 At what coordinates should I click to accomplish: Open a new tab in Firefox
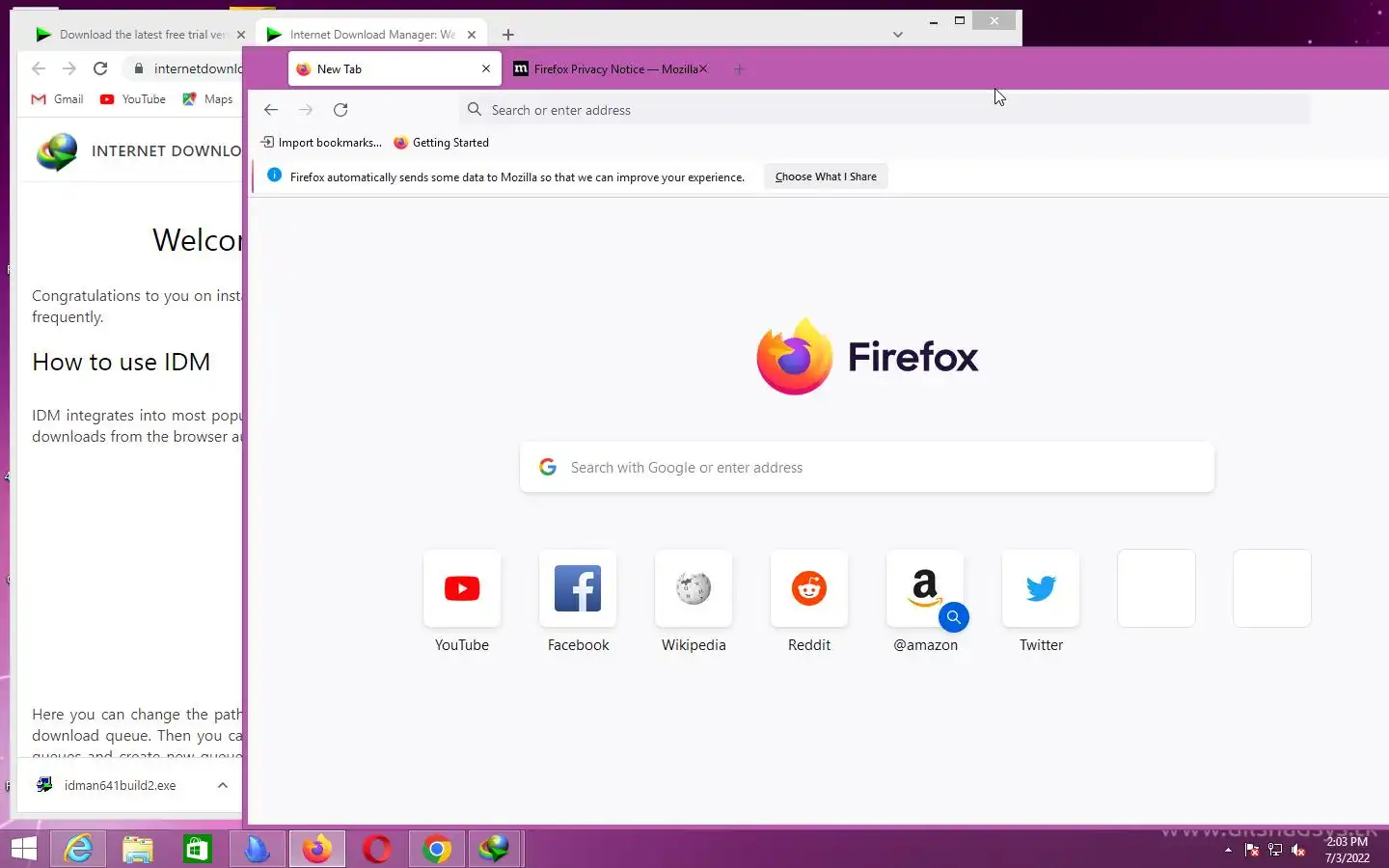pyautogui.click(x=739, y=69)
